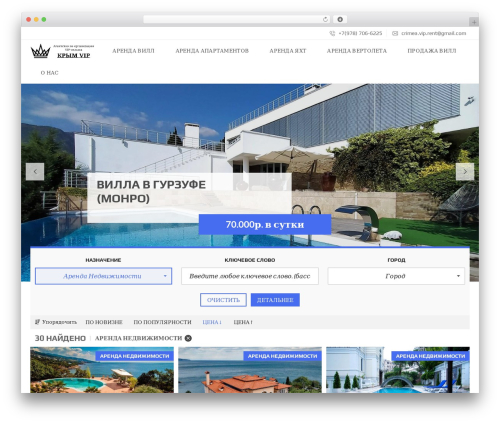Click the phone number +7(978) 706-6225
The height and width of the screenshot is (423, 500).
click(360, 33)
